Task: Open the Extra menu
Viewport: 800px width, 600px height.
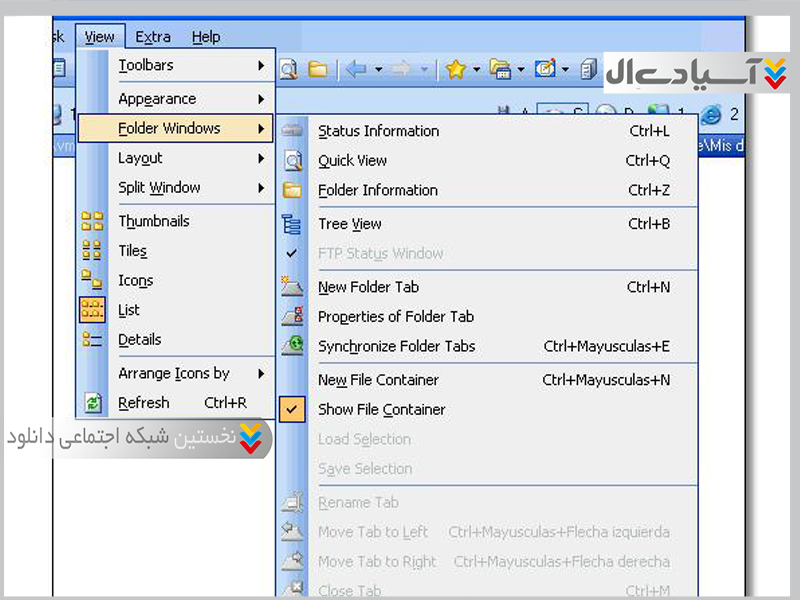Action: [x=153, y=37]
